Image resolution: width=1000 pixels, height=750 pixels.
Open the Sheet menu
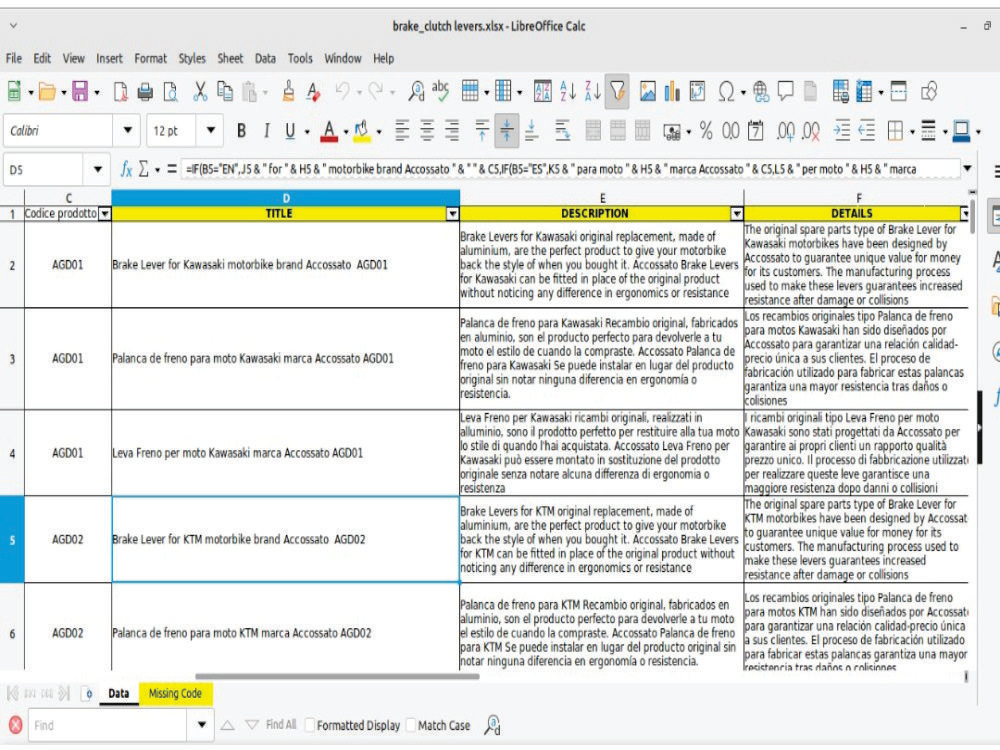(230, 58)
